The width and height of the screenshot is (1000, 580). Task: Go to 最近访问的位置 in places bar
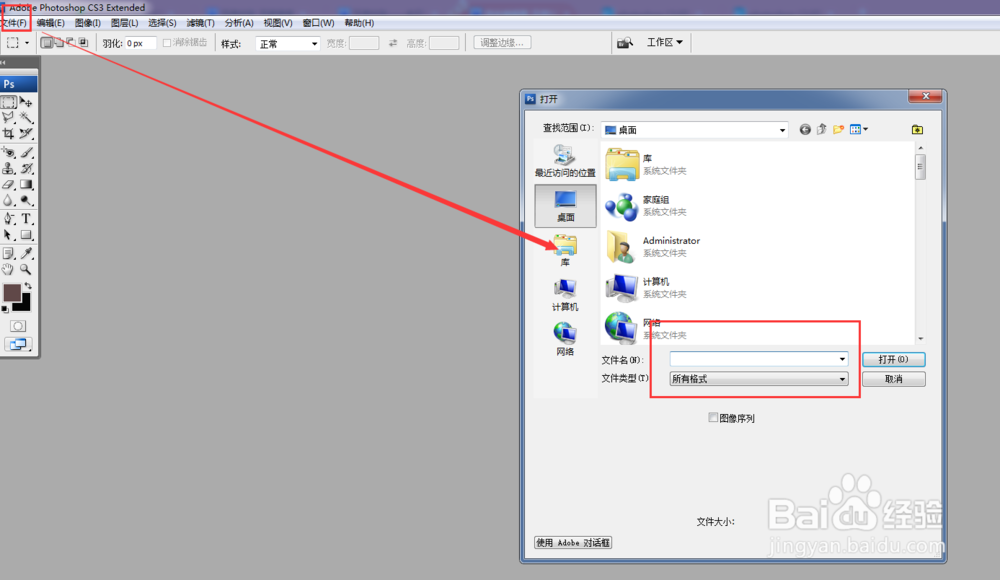coord(565,161)
